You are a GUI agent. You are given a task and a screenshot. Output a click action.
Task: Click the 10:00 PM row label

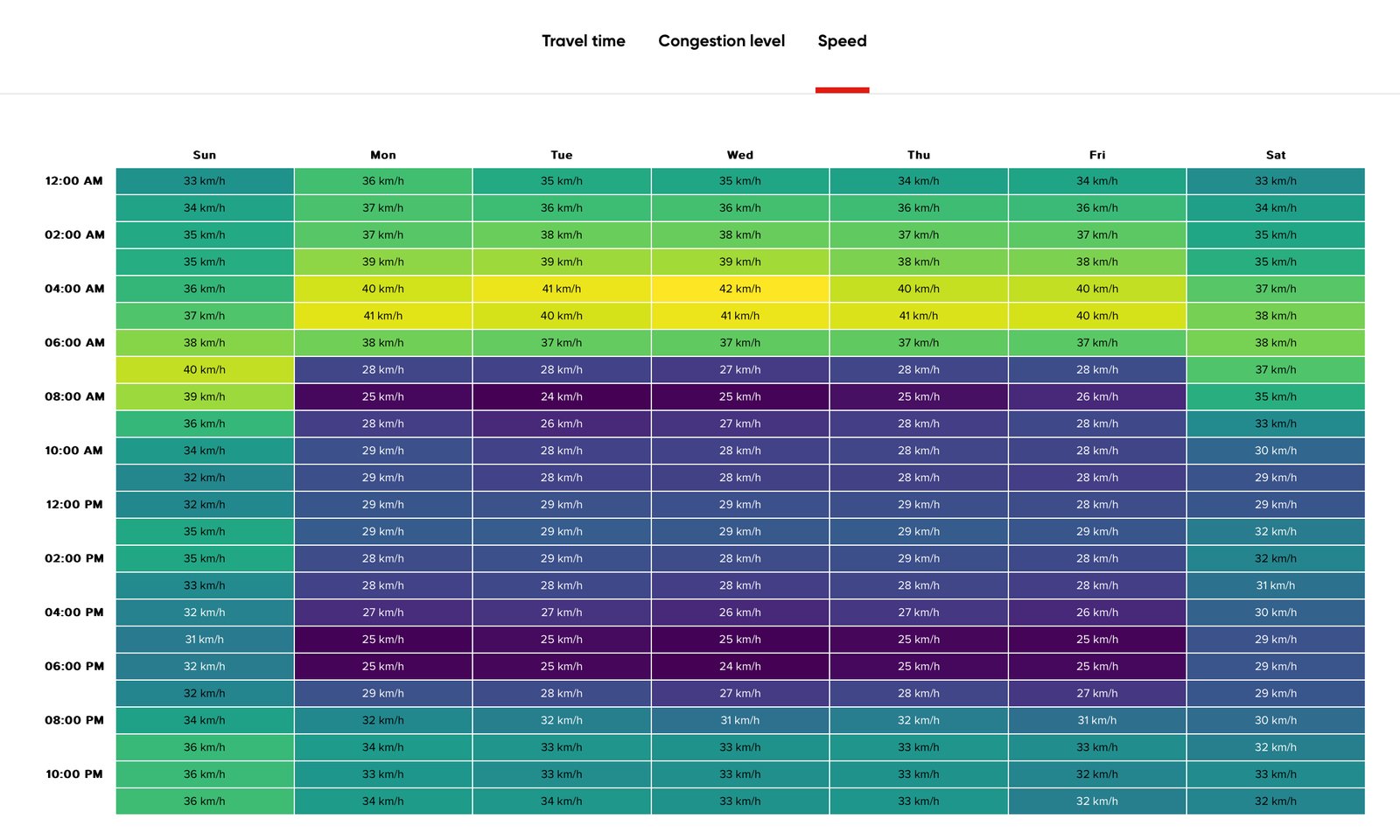74,773
